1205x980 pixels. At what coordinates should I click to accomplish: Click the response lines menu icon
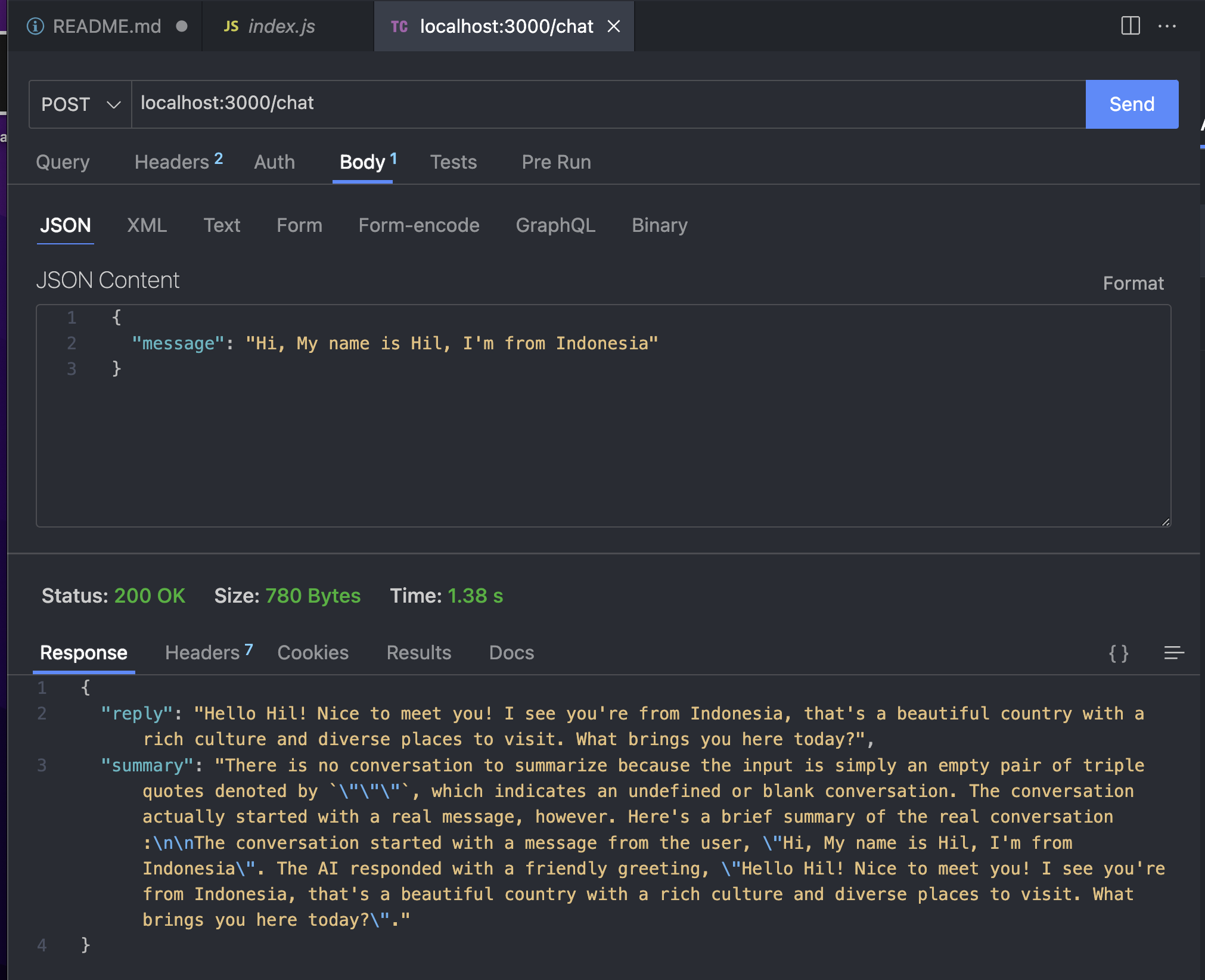(x=1173, y=653)
